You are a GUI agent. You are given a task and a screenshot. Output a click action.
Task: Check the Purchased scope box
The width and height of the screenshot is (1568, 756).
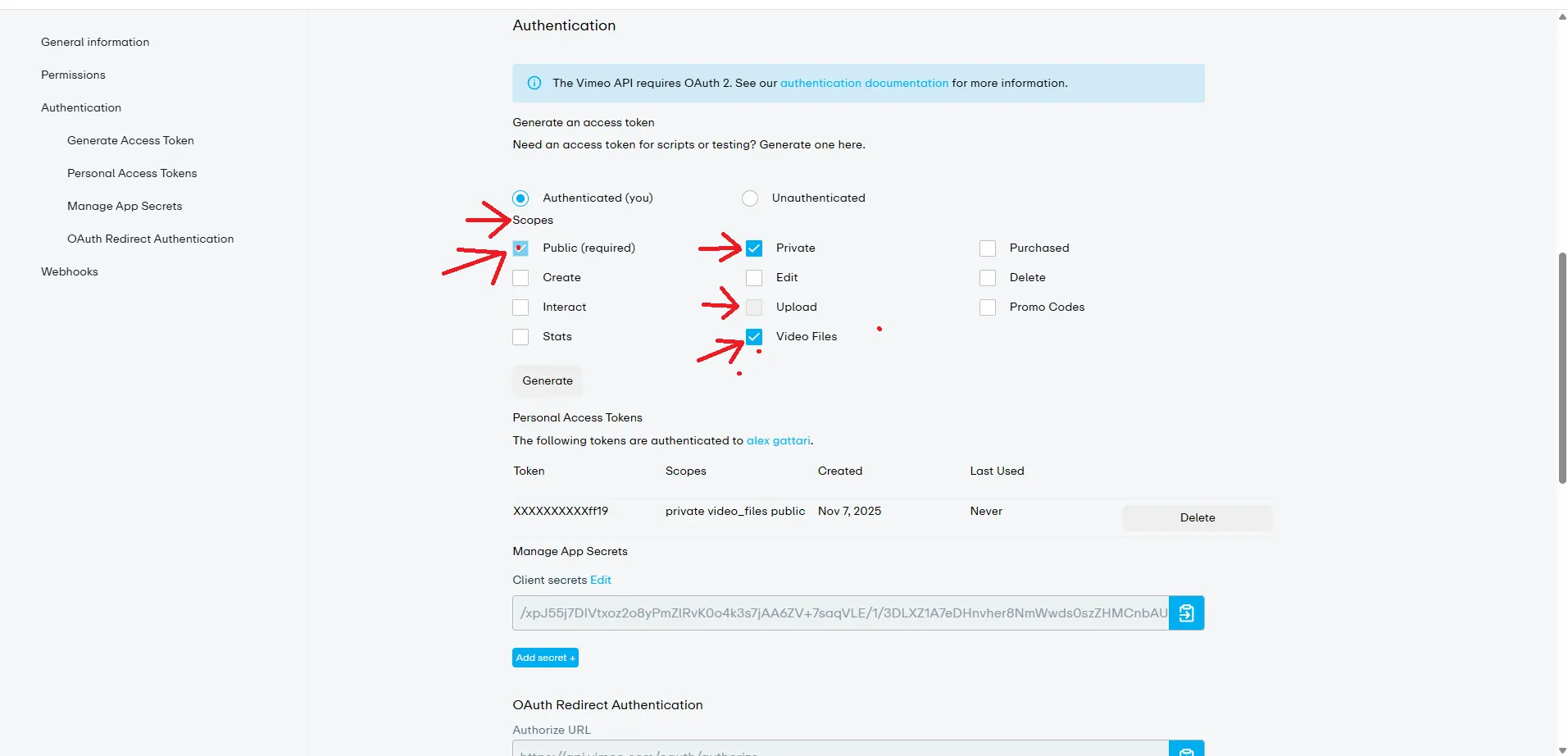tap(988, 248)
